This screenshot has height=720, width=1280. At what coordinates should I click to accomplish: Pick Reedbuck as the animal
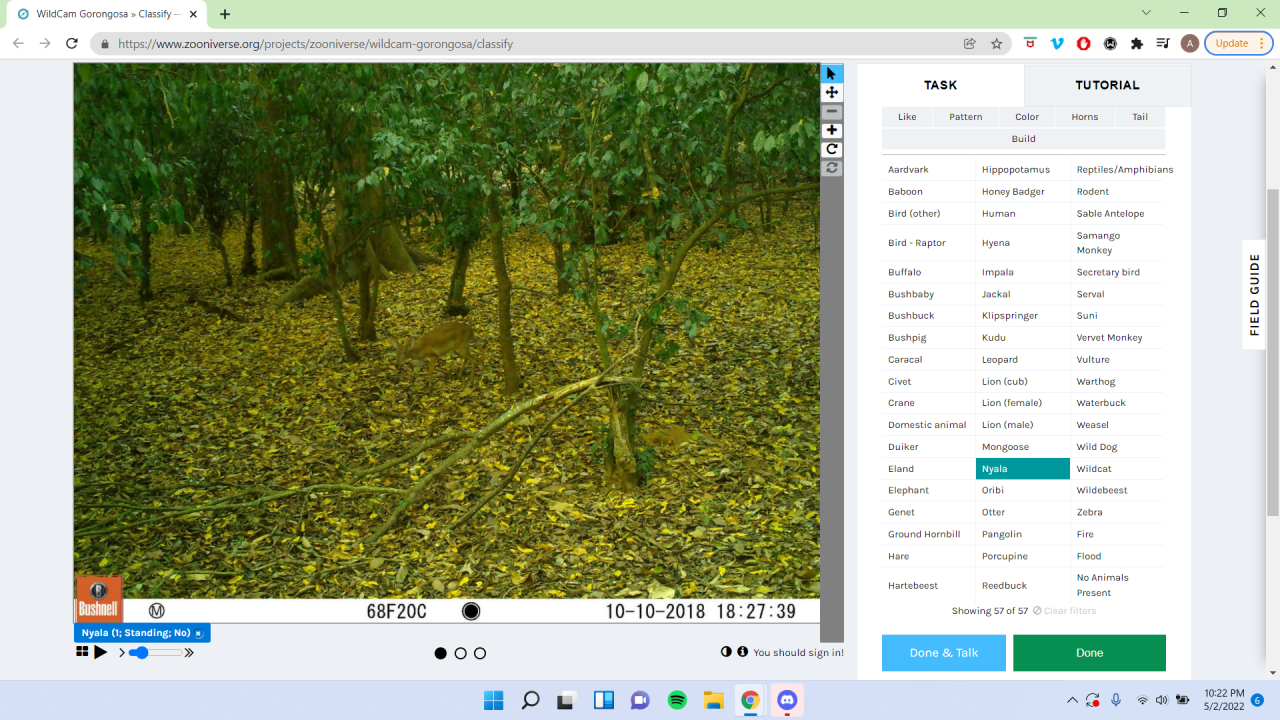(x=1023, y=585)
